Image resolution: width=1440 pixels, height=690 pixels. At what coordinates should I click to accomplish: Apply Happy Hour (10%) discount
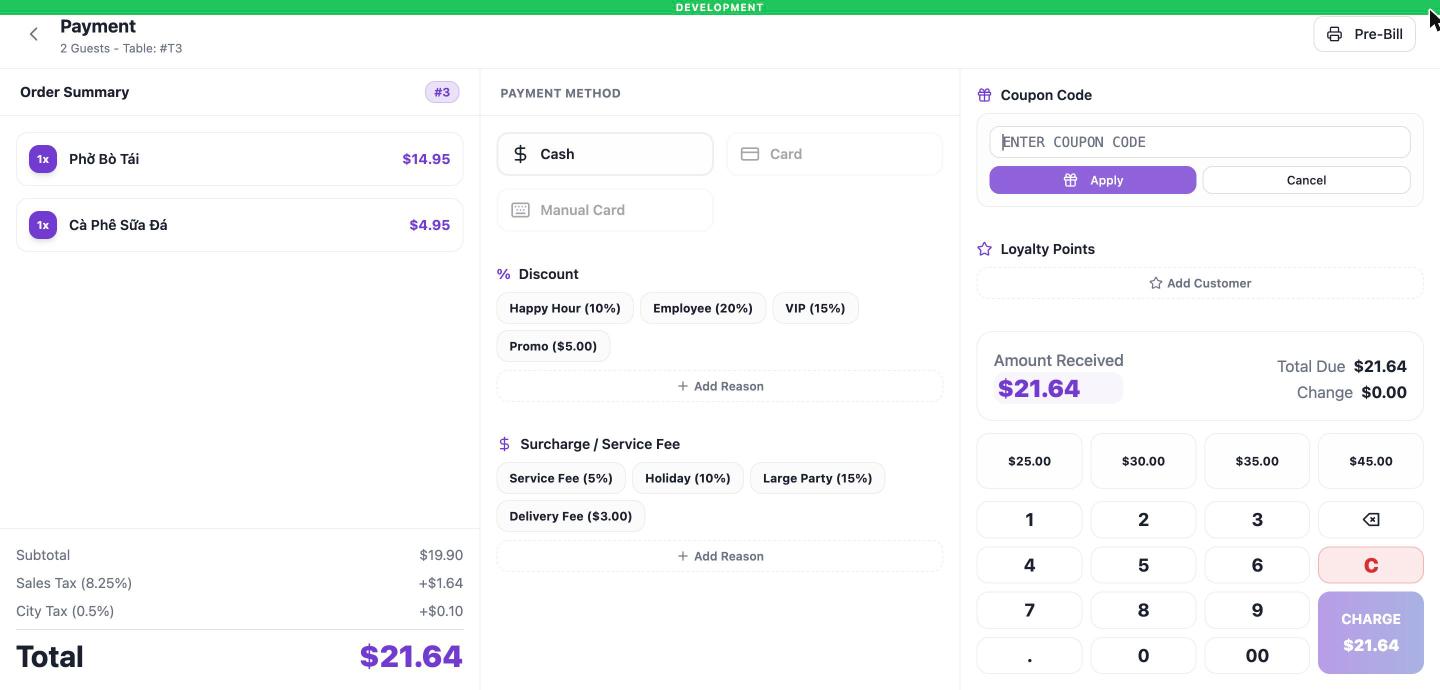click(565, 308)
